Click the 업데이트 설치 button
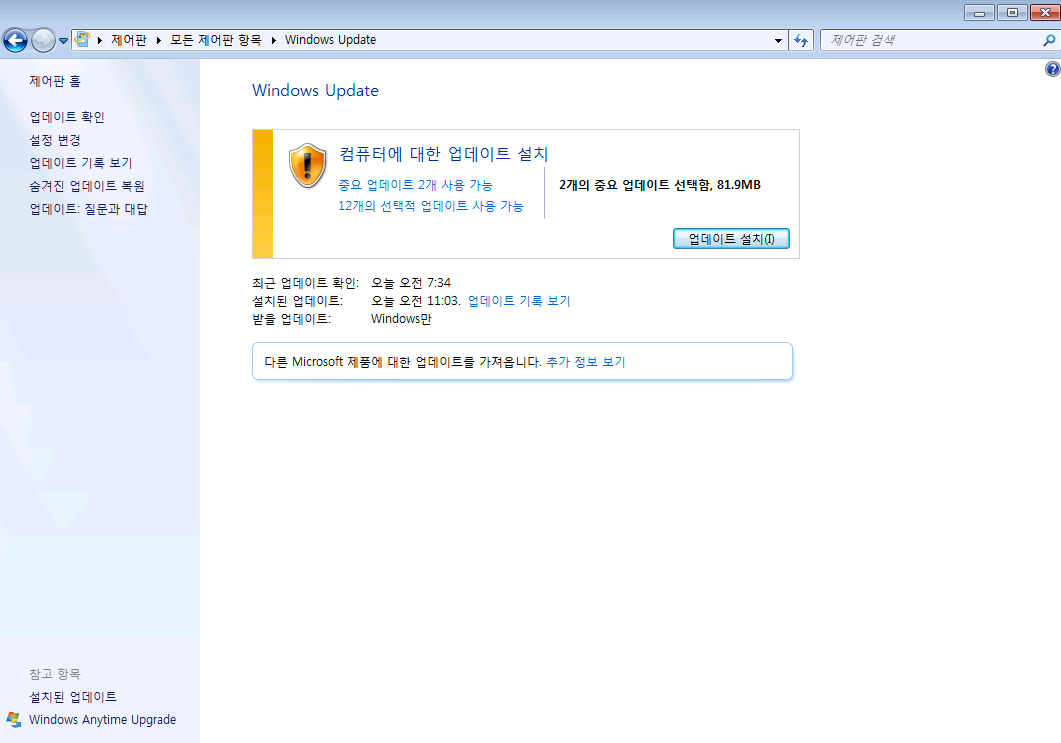 pos(731,239)
